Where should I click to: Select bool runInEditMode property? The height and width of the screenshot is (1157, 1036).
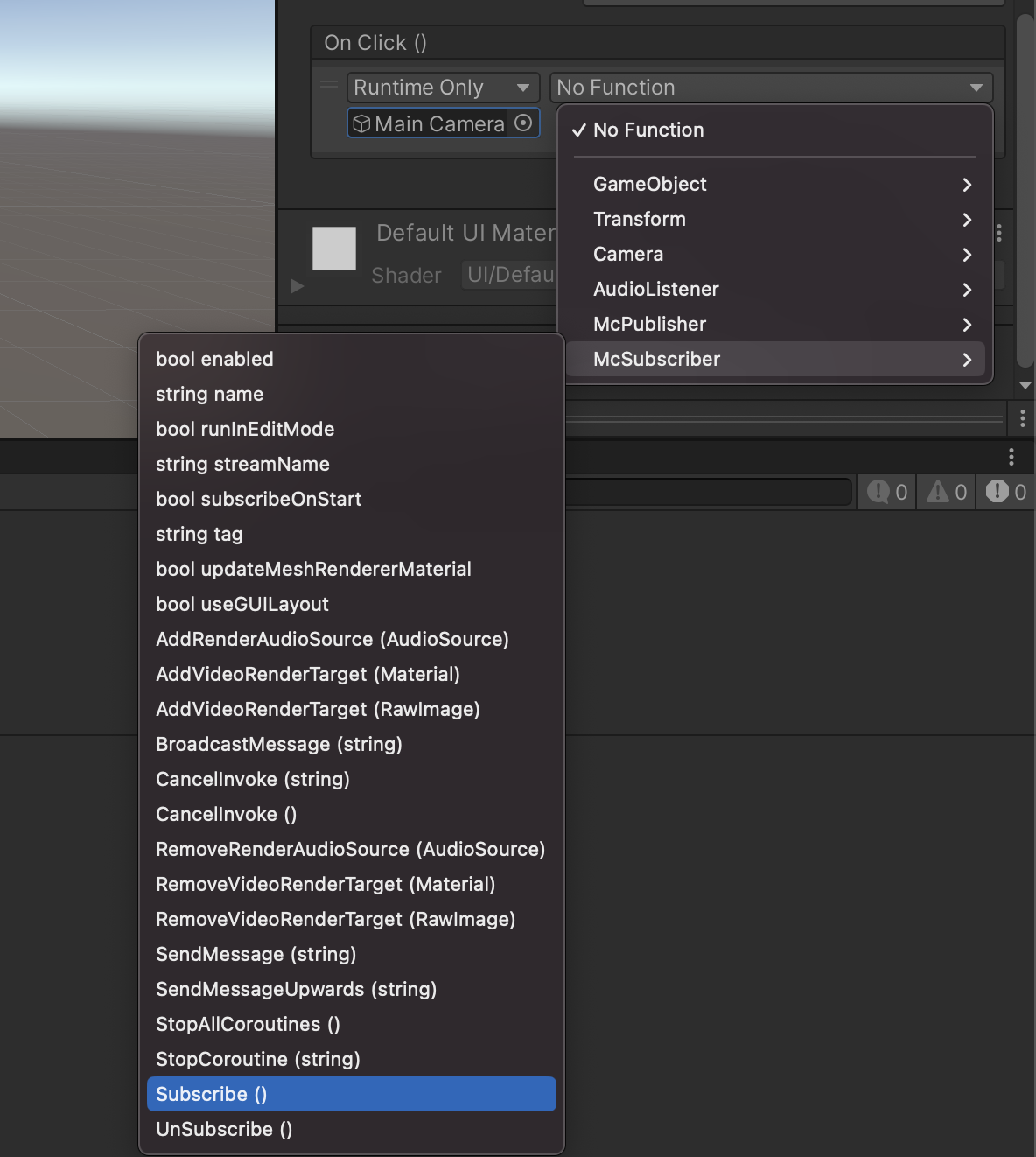point(352,429)
